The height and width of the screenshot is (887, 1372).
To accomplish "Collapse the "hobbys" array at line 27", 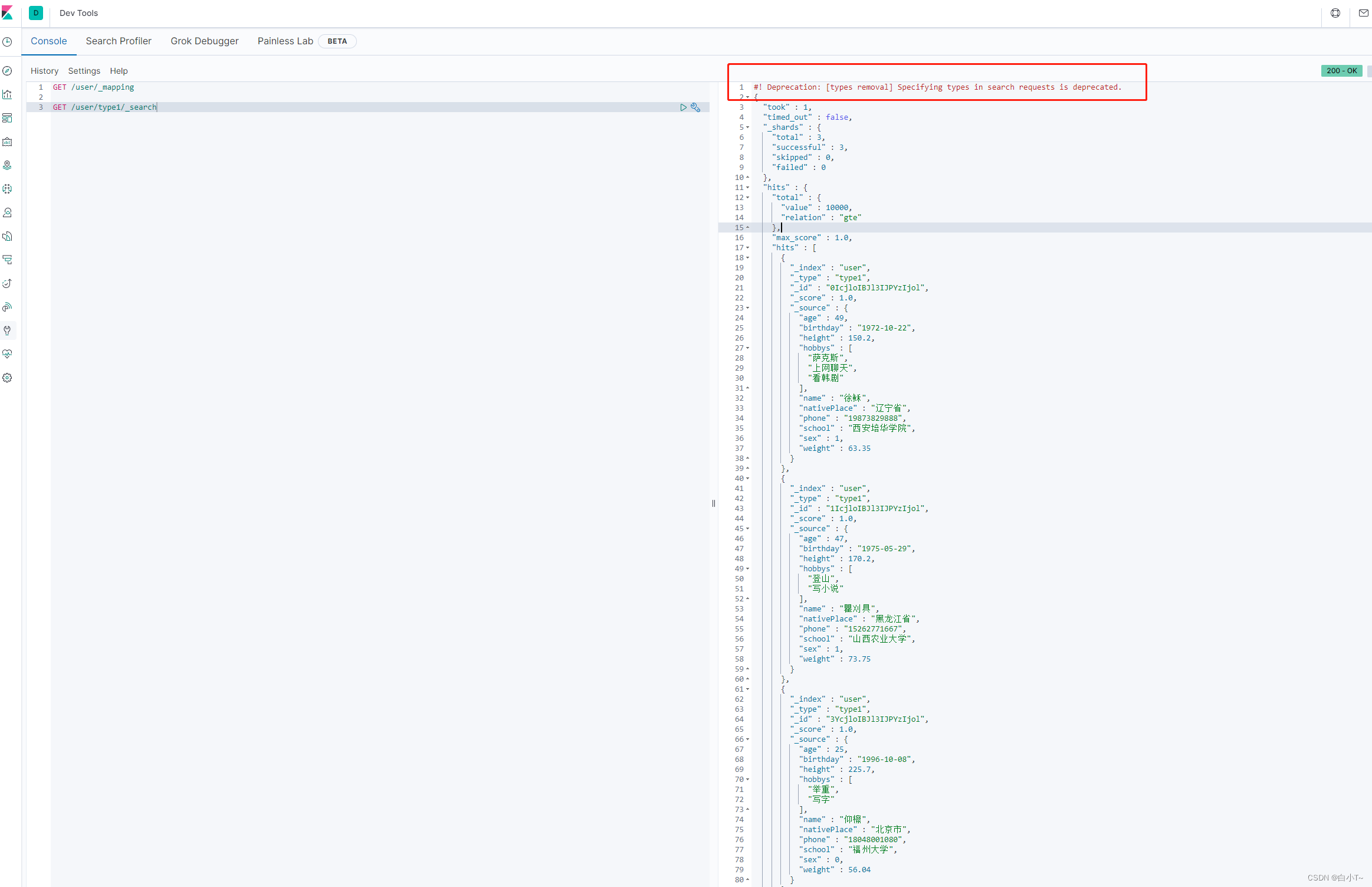I will pos(748,348).
